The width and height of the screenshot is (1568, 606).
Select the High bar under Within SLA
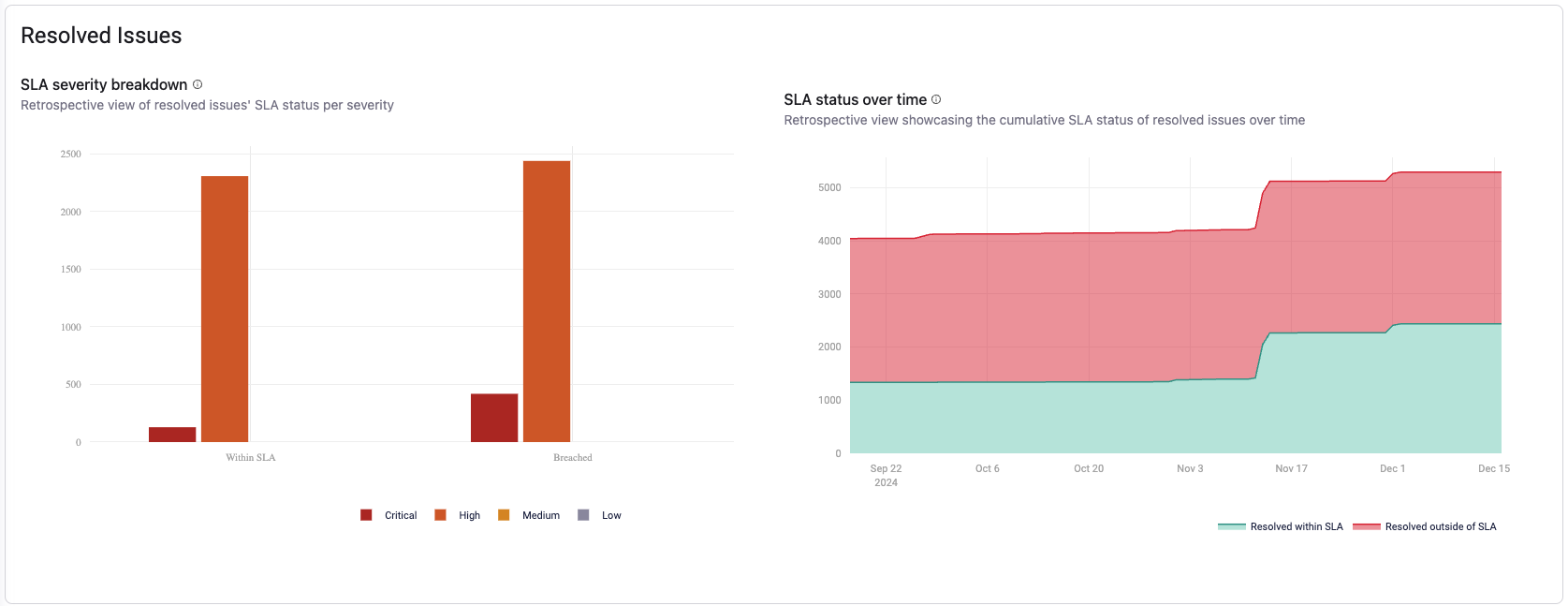coord(225,309)
